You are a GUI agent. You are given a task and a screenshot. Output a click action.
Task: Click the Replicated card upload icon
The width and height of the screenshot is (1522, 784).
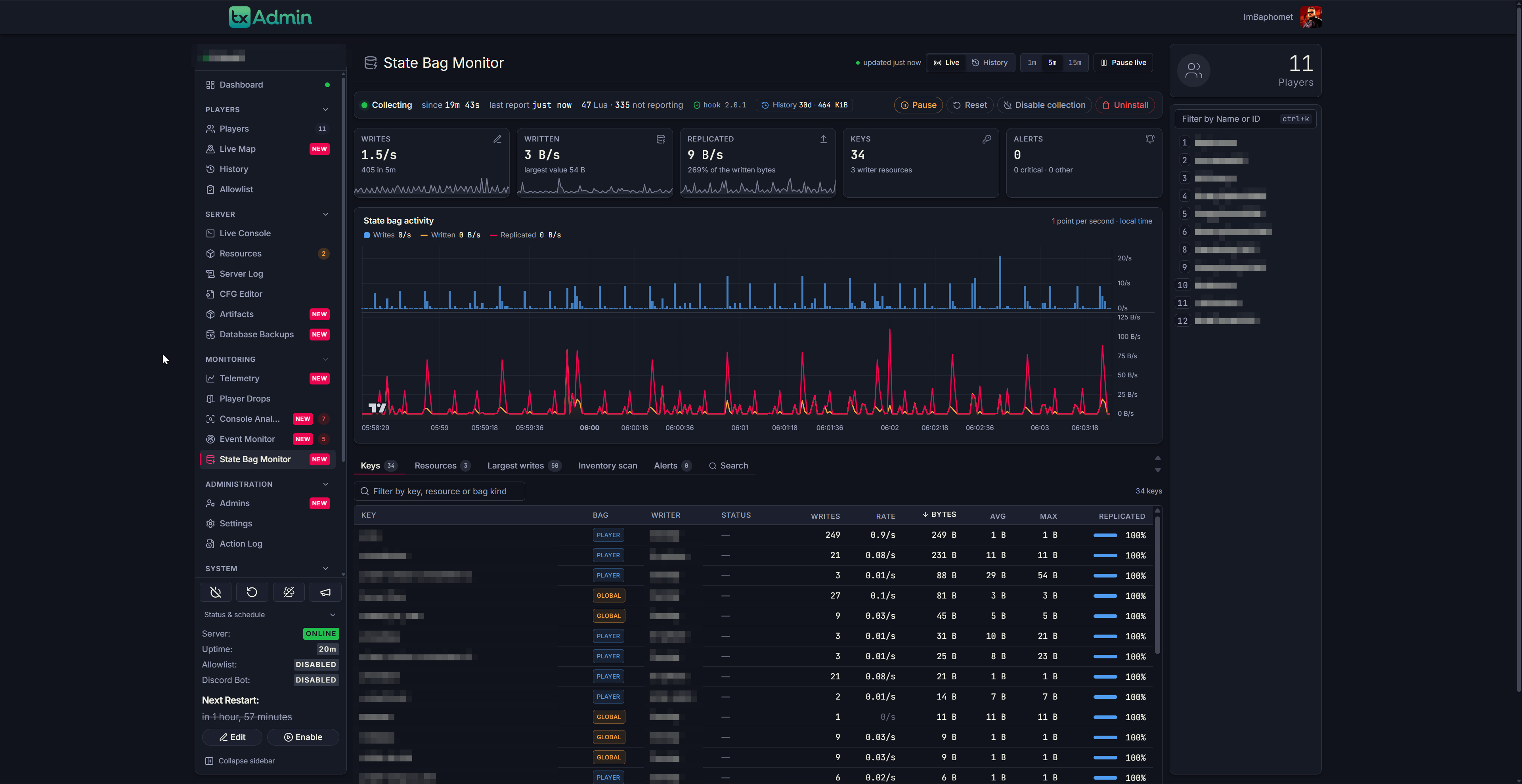(824, 139)
